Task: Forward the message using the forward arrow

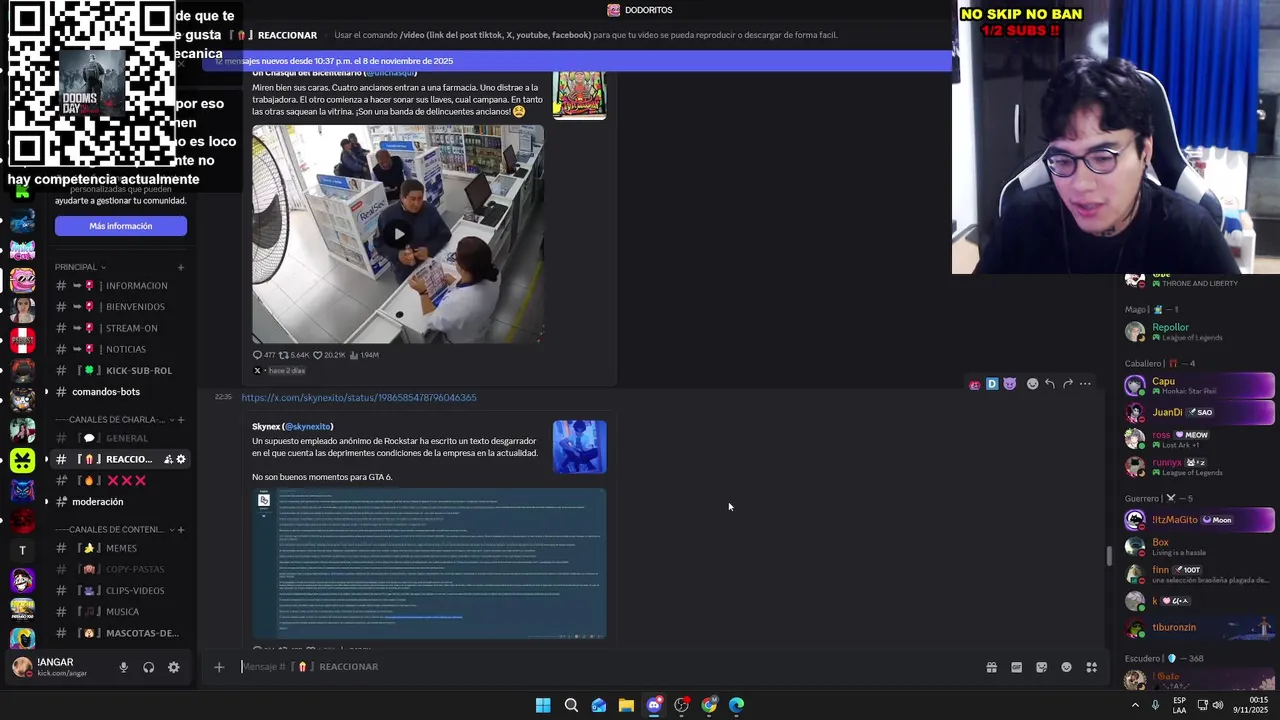Action: [x=1067, y=384]
